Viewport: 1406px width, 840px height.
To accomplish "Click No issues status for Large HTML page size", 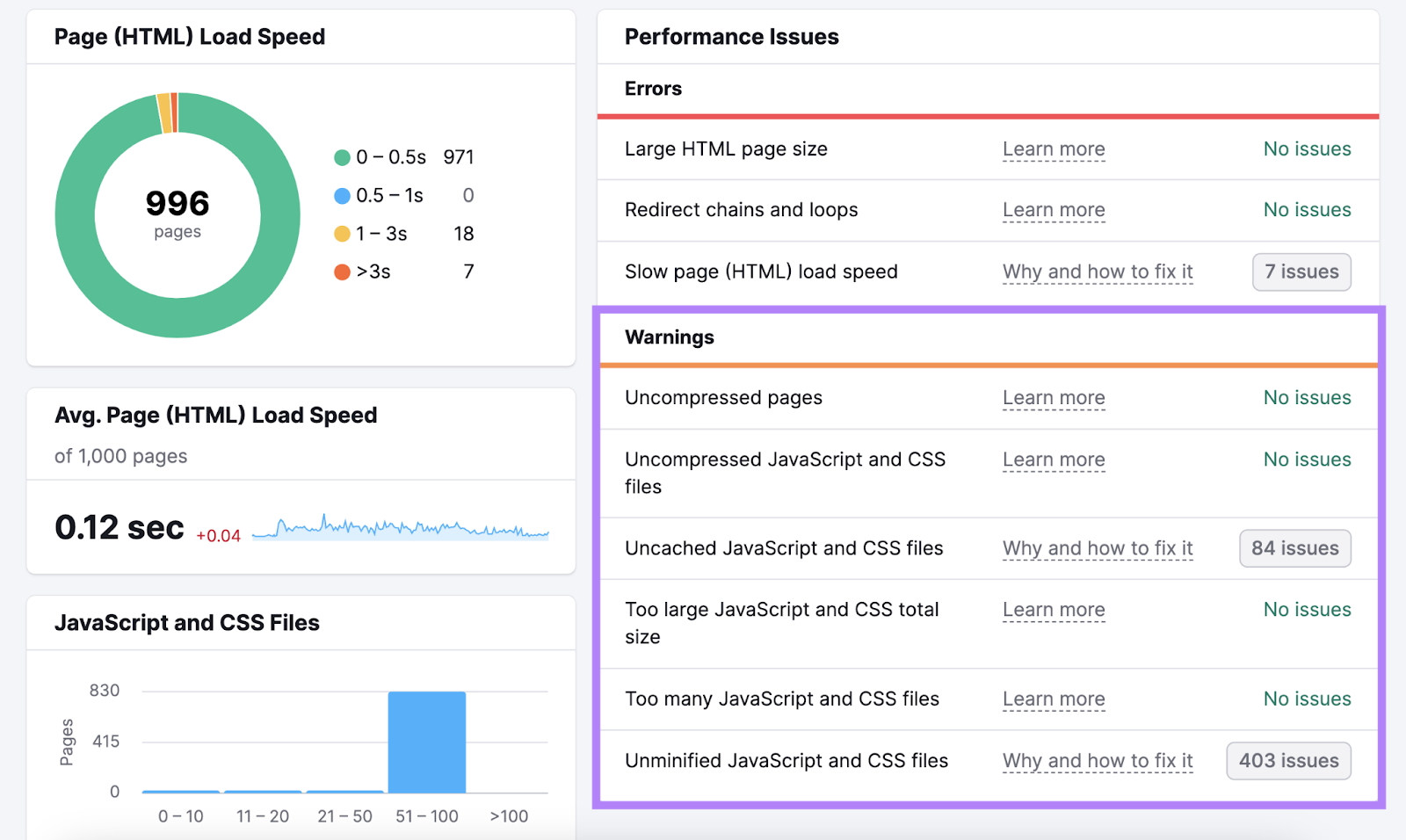I will point(1308,149).
